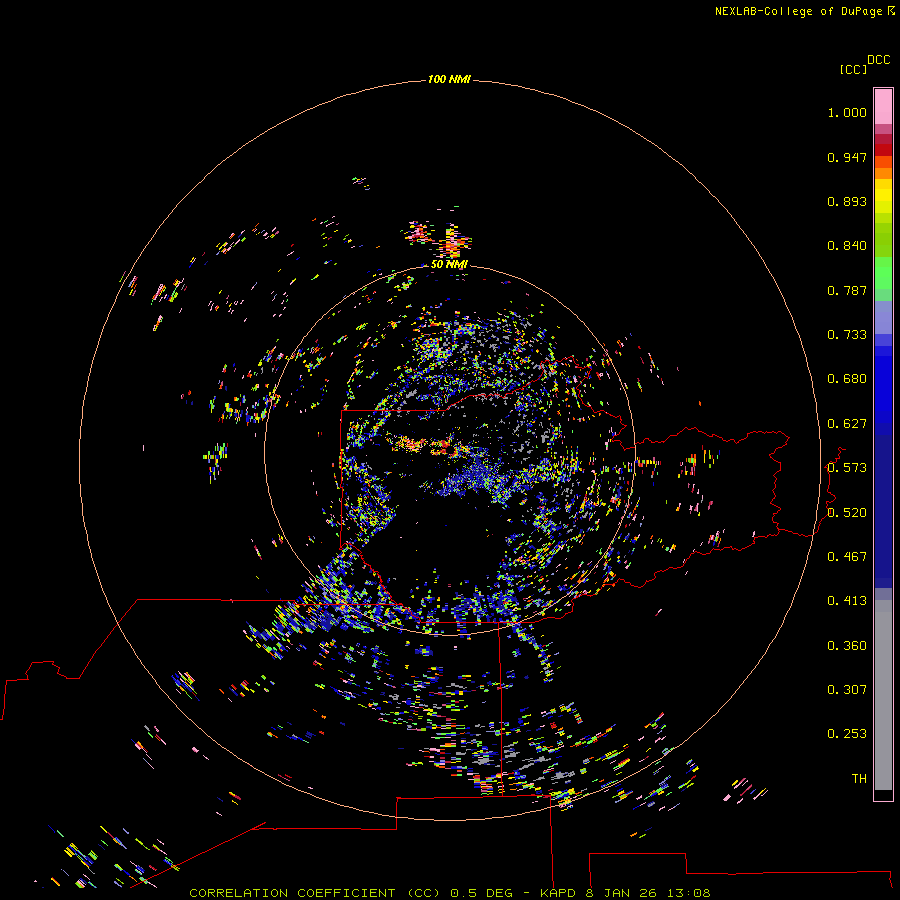This screenshot has height=900, width=900.
Task: Click the 0.627 legend value
Action: pos(847,424)
